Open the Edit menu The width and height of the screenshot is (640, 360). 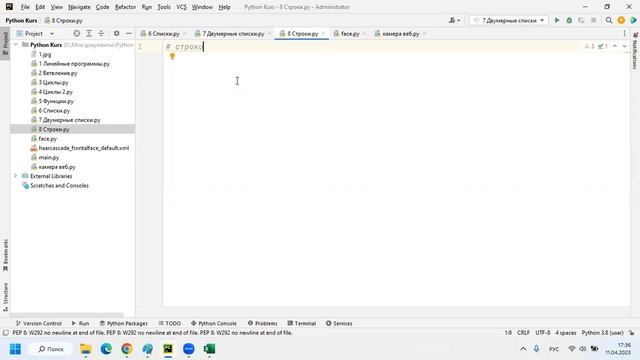coord(40,7)
